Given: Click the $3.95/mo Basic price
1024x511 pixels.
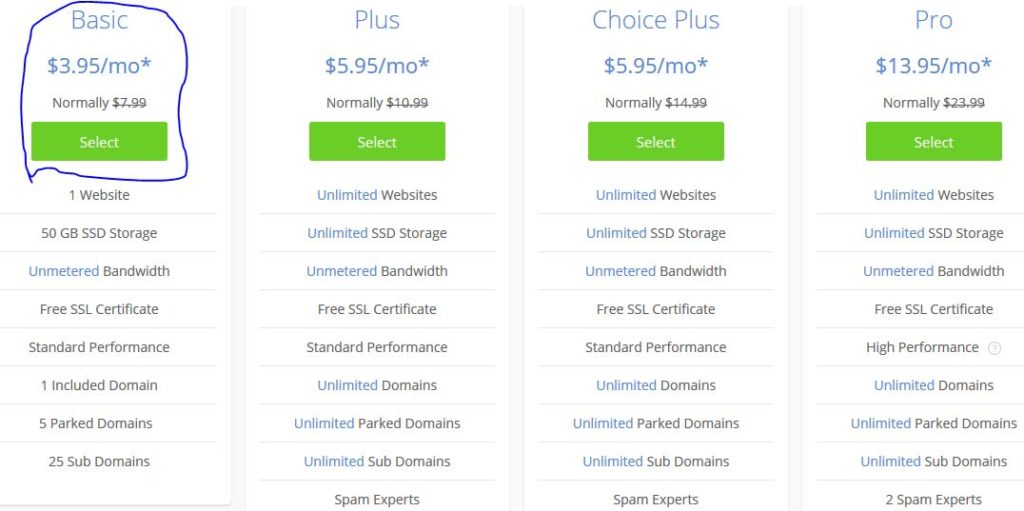Looking at the screenshot, I should [x=99, y=65].
